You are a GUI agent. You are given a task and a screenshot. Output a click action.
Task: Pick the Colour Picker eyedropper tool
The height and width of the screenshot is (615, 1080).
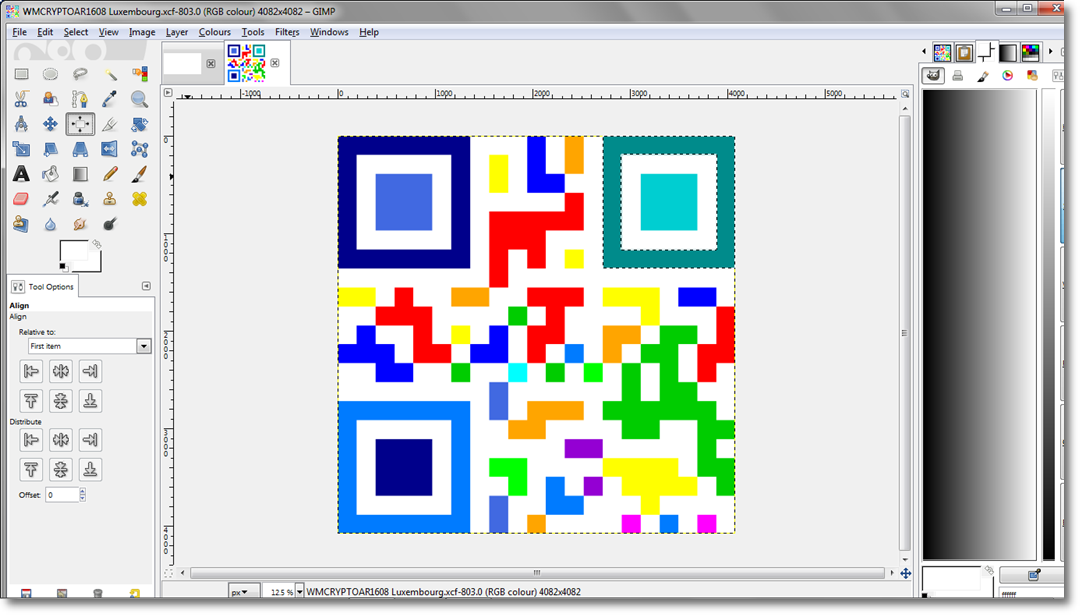(x=110, y=99)
